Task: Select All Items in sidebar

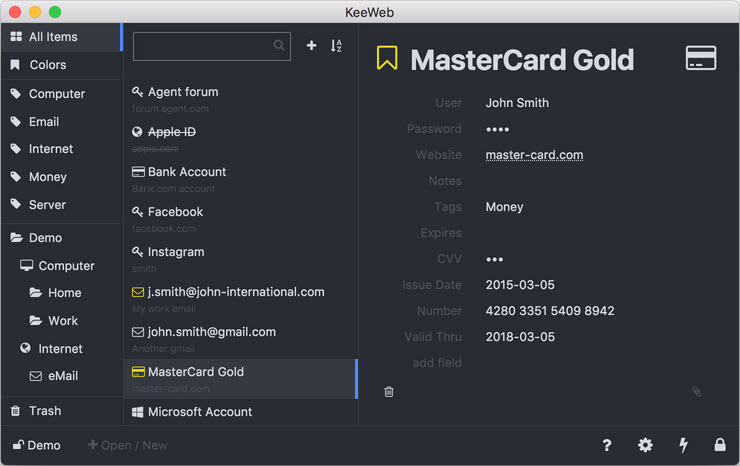Action: tap(61, 37)
